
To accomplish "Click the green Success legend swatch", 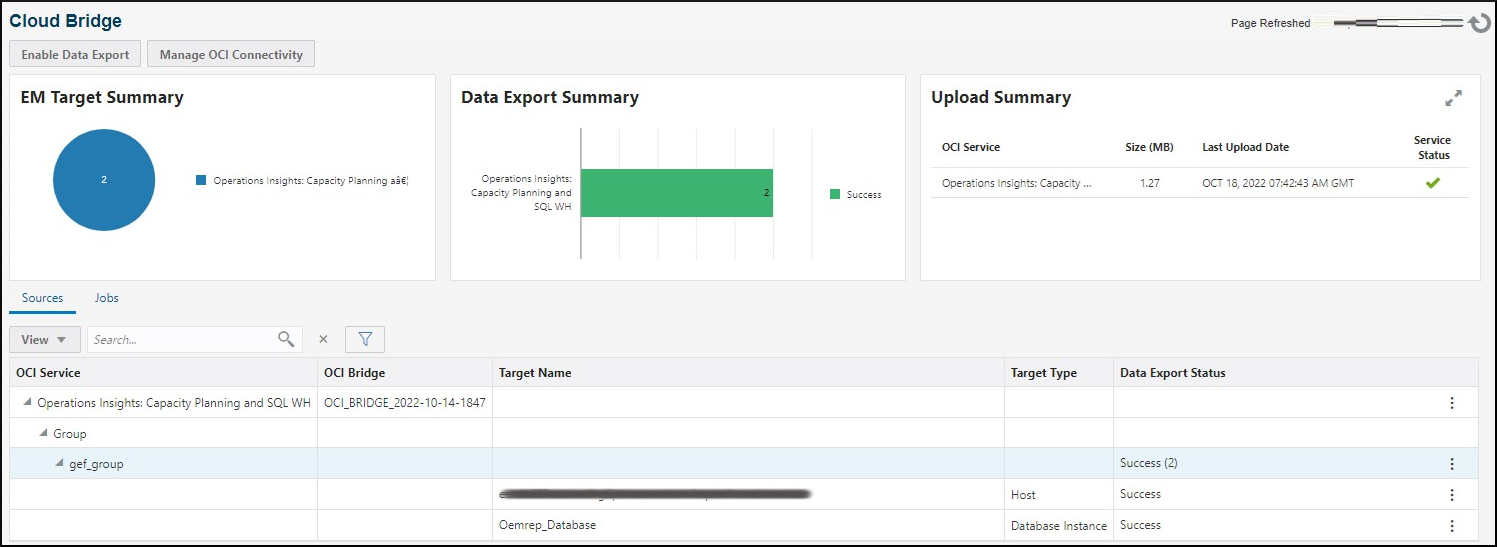I will tap(835, 194).
